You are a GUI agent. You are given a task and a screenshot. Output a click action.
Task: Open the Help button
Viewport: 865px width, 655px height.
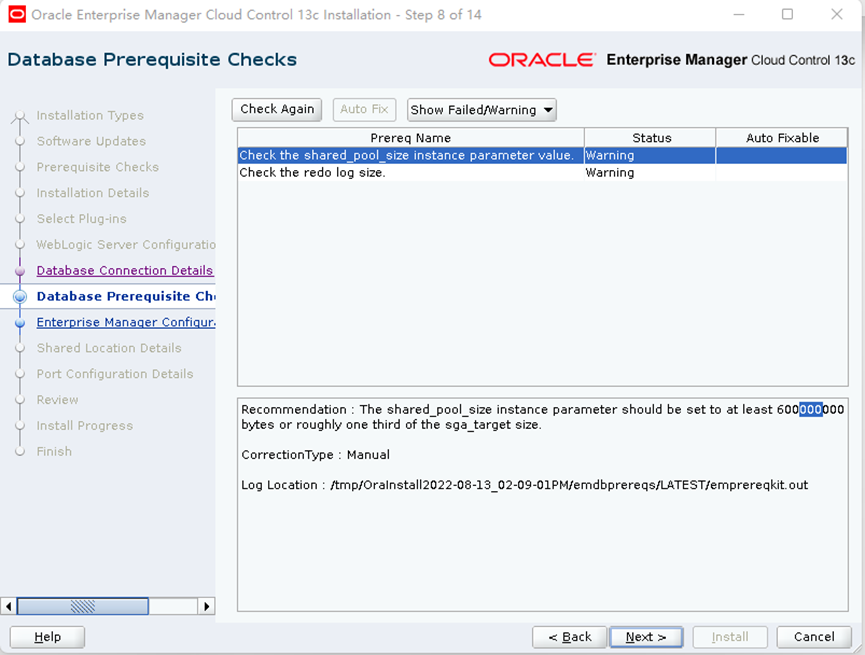point(47,637)
